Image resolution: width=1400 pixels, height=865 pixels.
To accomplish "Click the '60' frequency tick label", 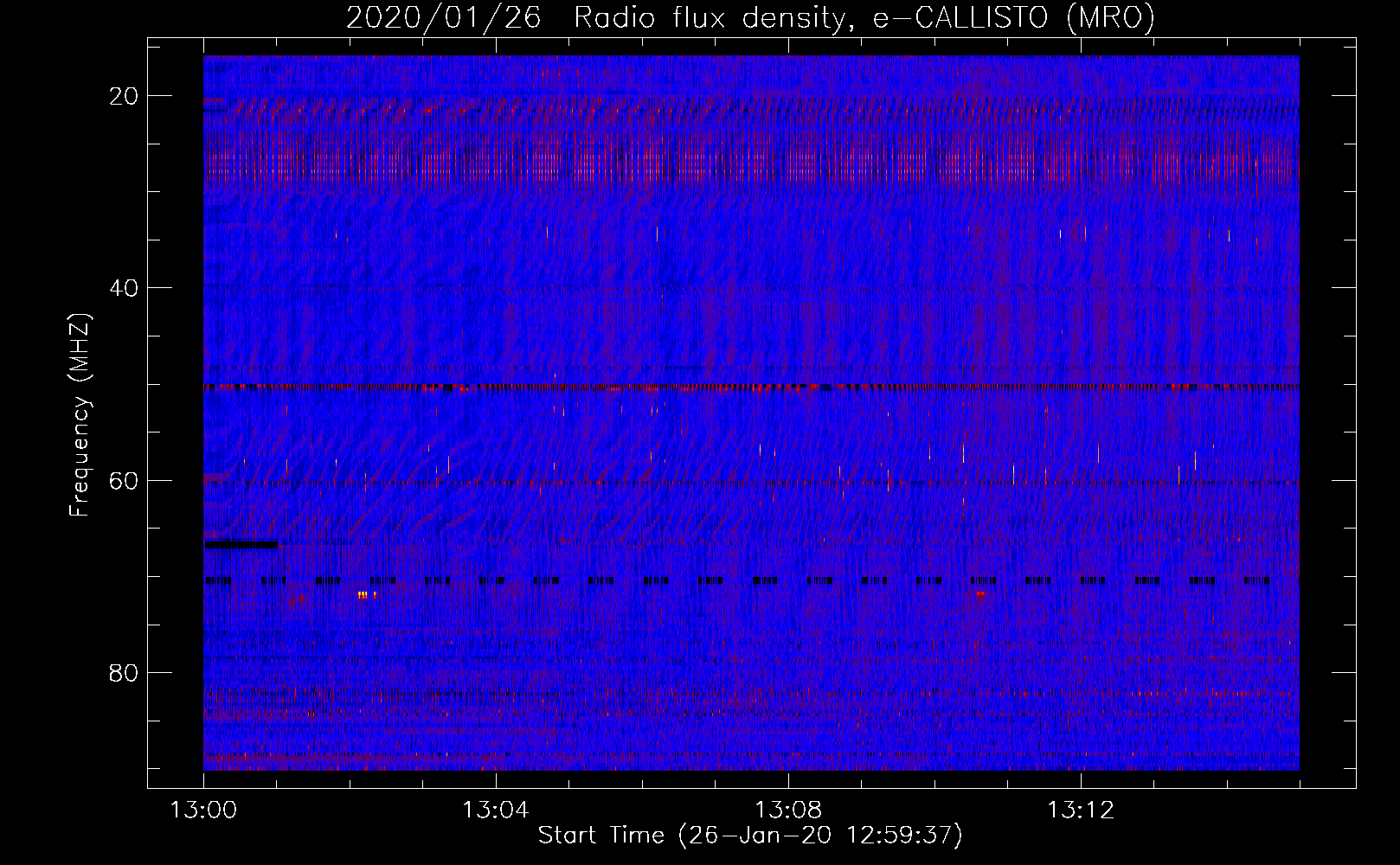I will [x=125, y=481].
